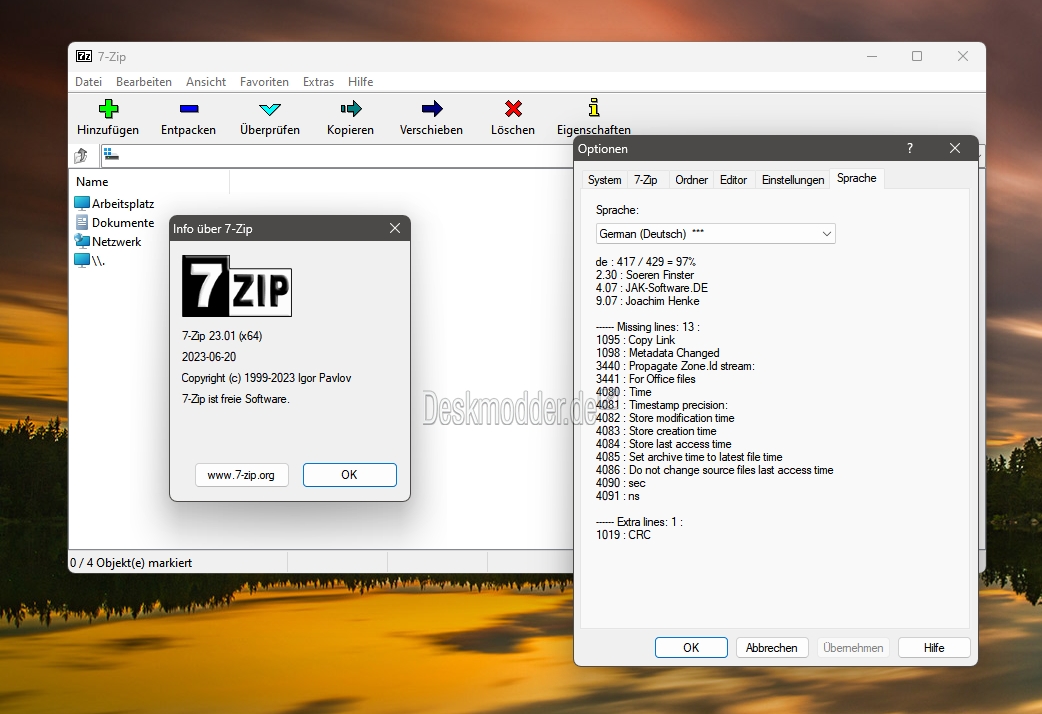1042x714 pixels.
Task: Click the \\. monitor icon in list
Action: 82,260
